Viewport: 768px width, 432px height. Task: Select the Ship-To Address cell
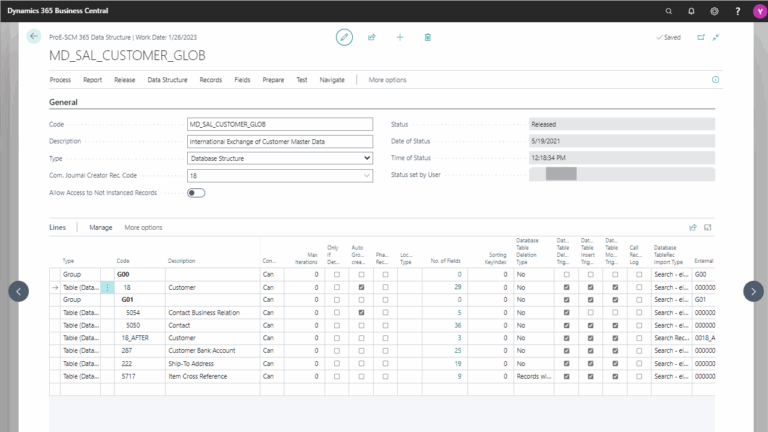[x=213, y=363]
